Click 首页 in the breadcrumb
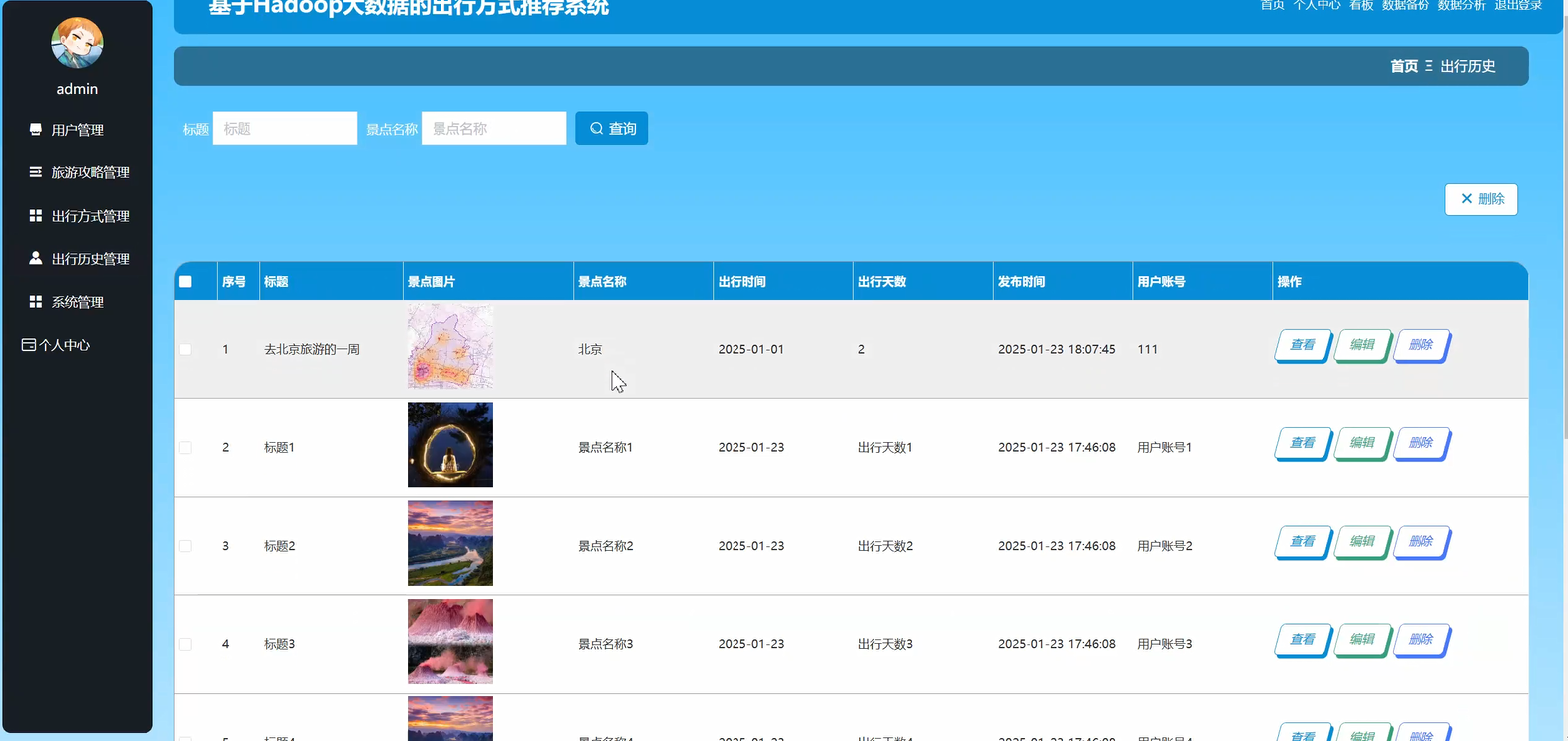This screenshot has height=741, width=1568. (1404, 66)
